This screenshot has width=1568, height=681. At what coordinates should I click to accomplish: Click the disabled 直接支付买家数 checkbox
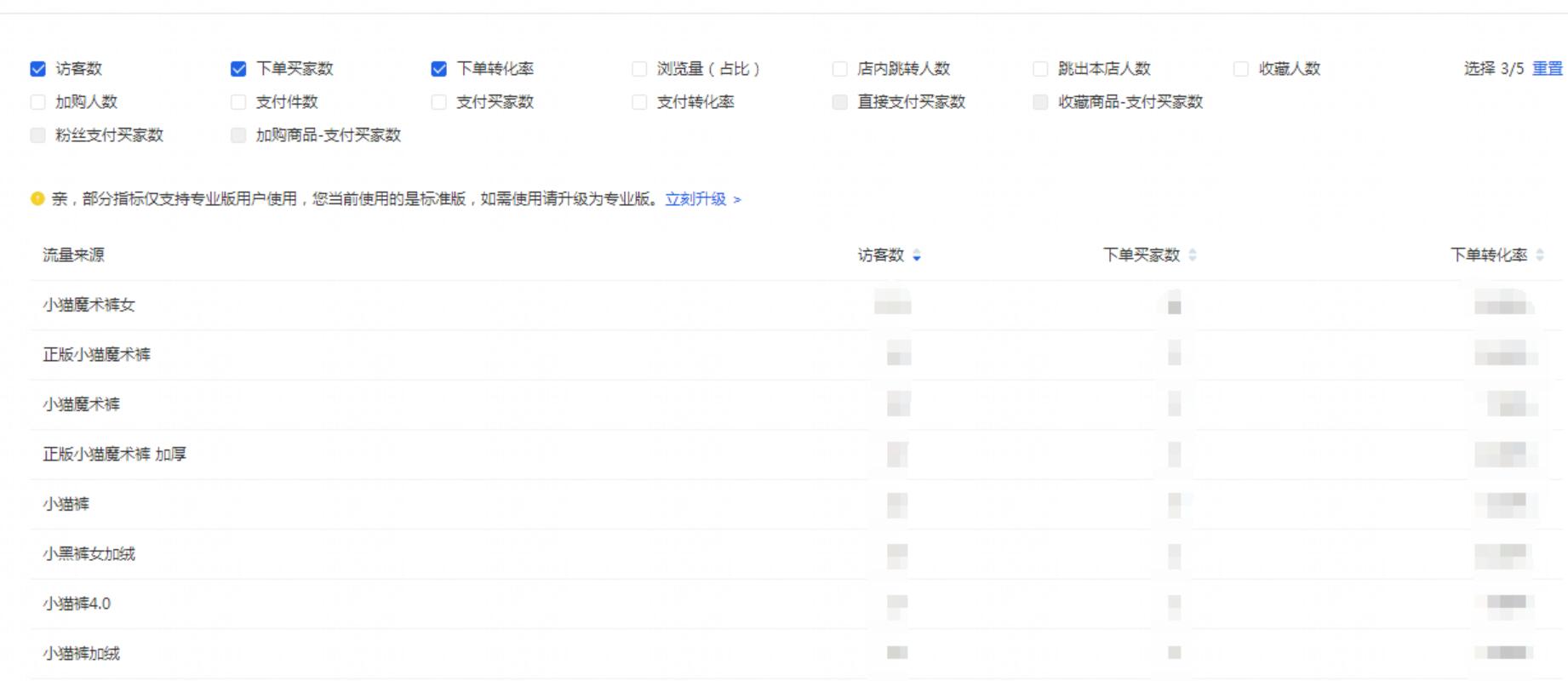(840, 102)
